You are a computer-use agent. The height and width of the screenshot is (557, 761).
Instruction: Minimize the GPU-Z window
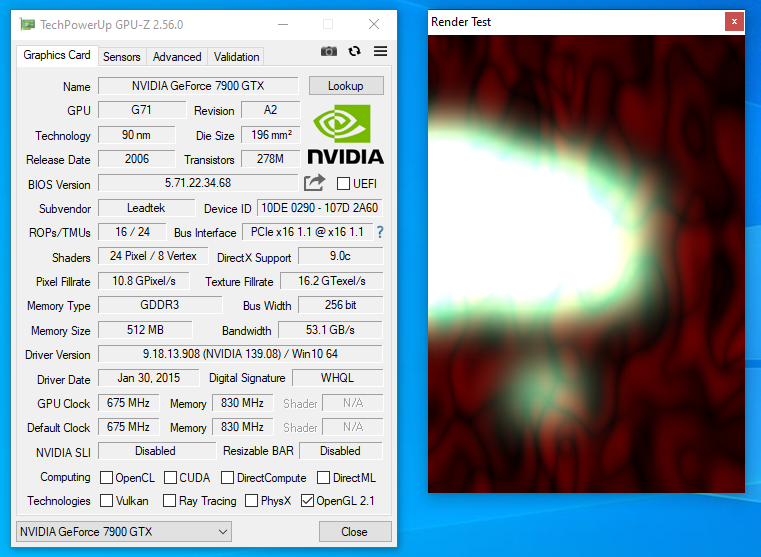point(283,24)
